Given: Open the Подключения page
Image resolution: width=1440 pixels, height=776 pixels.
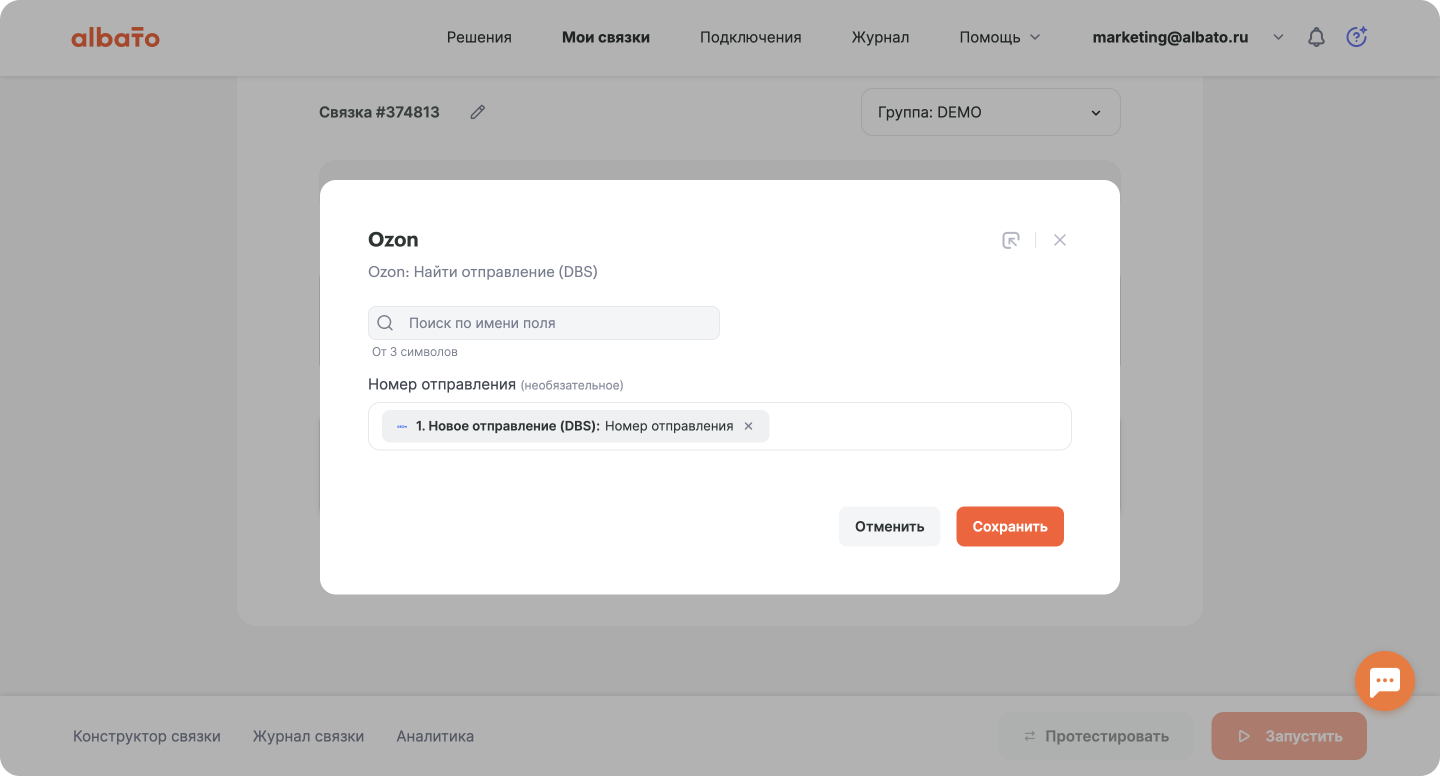Looking at the screenshot, I should 751,37.
